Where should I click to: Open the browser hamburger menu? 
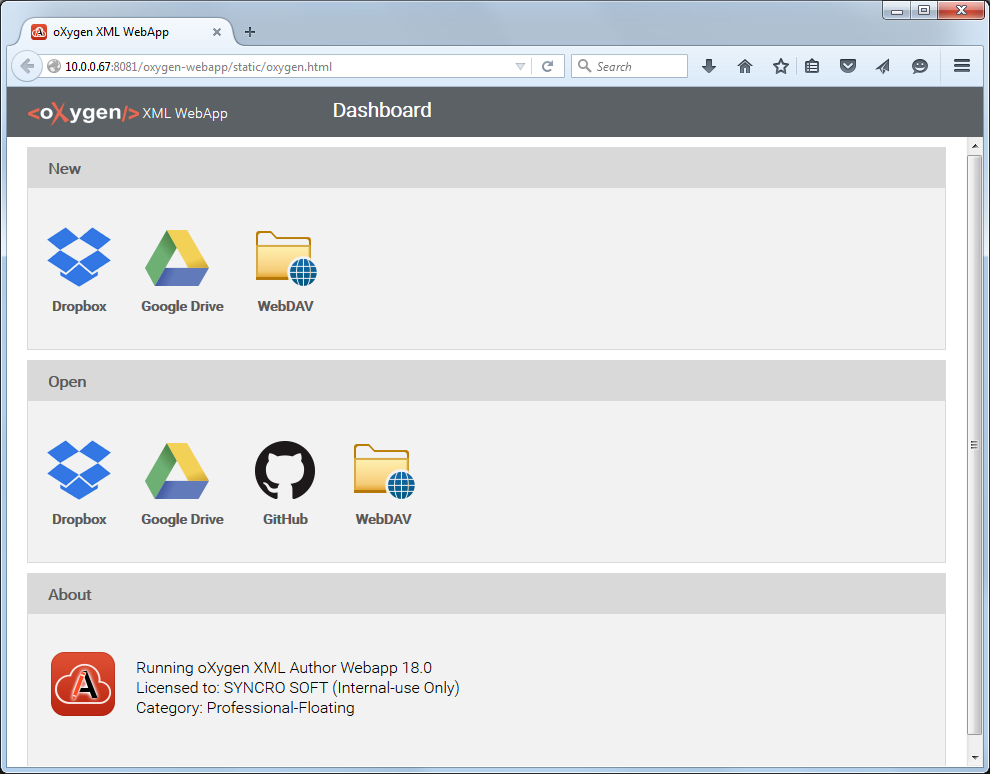962,66
